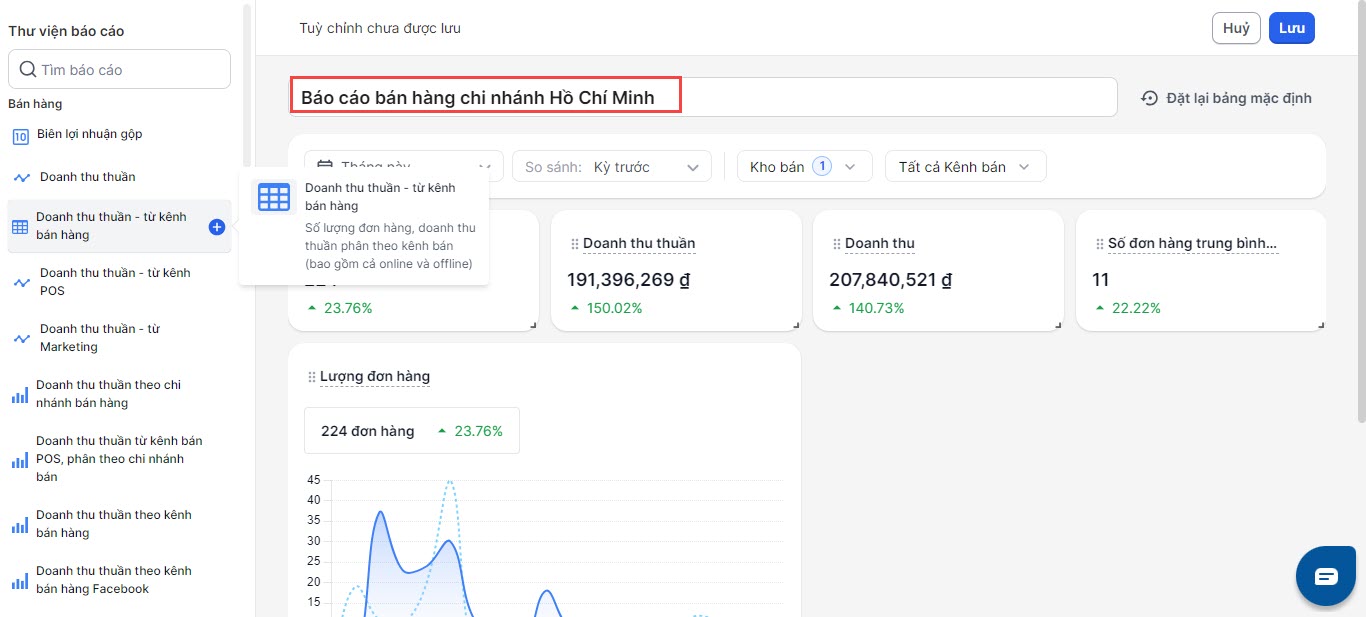The image size is (1366, 617).
Task: Click Đặt lại bảng mặc định link
Action: coord(1238,98)
